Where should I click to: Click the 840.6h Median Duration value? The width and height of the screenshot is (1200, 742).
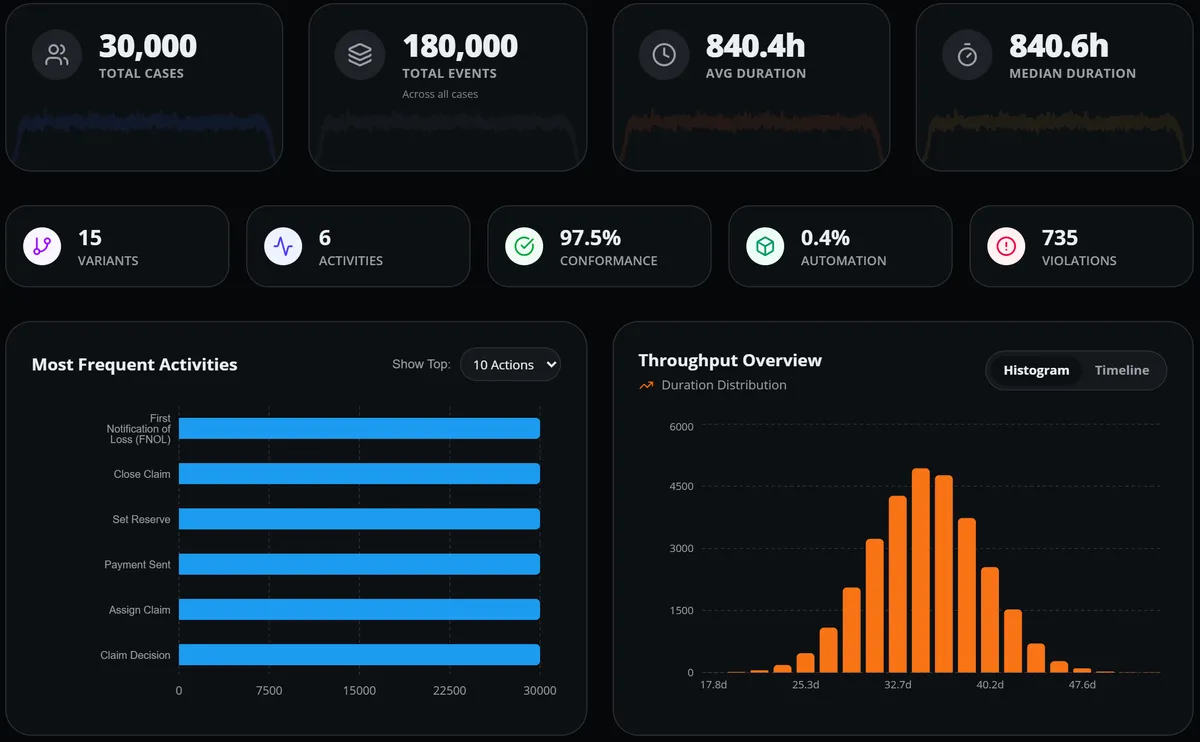tap(1059, 46)
